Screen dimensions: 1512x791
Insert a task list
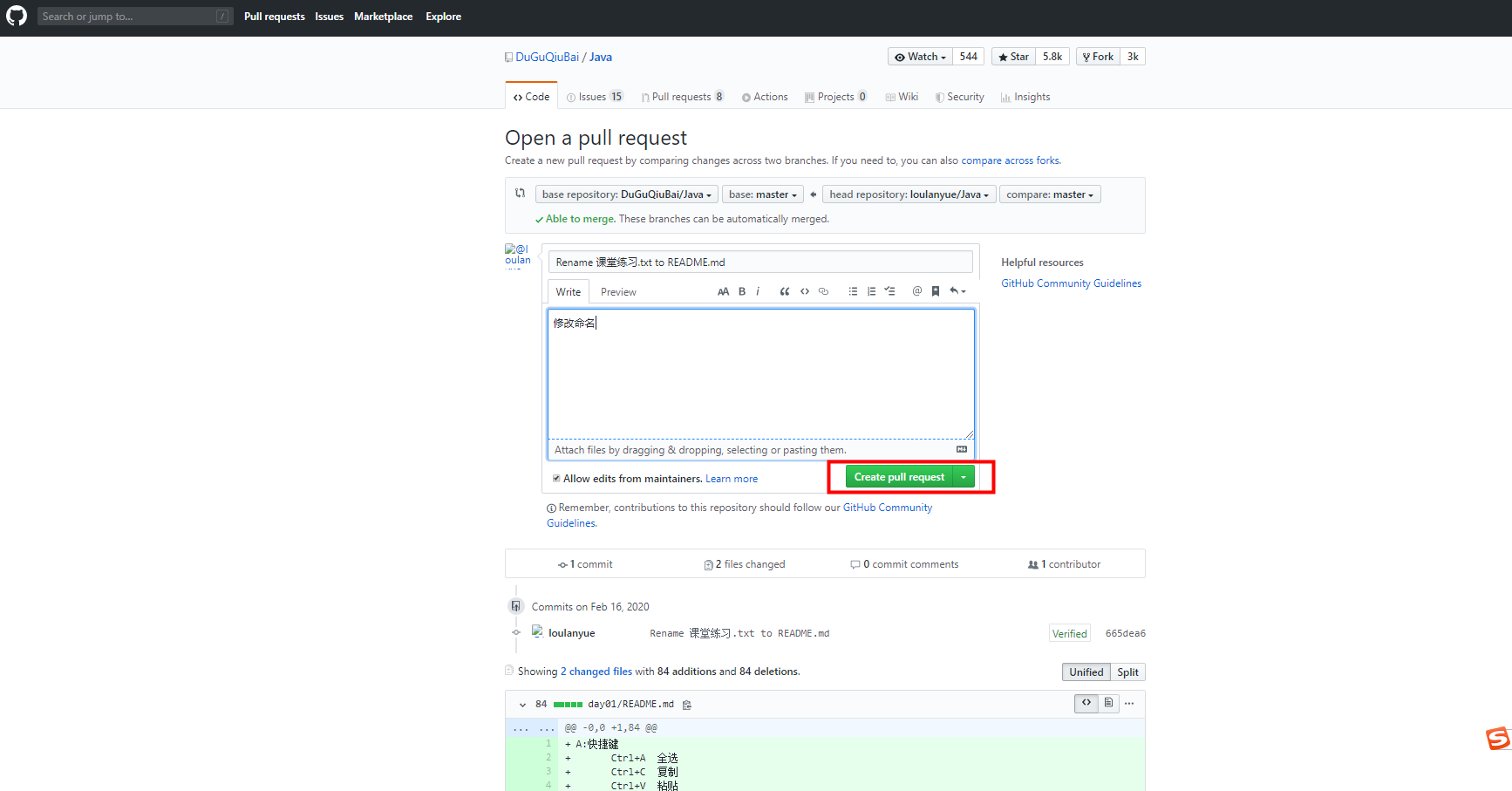click(889, 291)
